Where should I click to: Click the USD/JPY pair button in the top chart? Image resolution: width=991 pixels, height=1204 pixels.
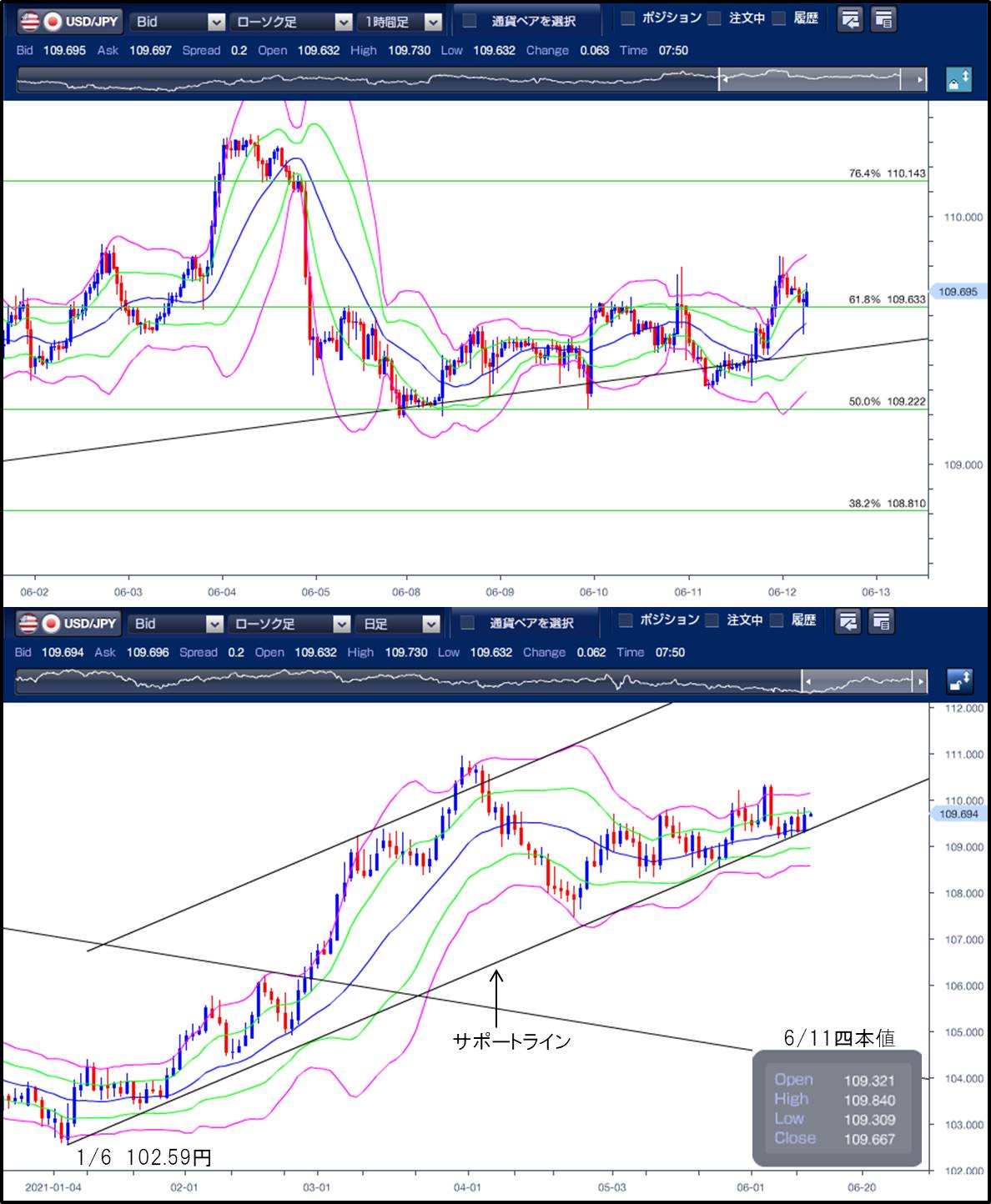pyautogui.click(x=70, y=21)
